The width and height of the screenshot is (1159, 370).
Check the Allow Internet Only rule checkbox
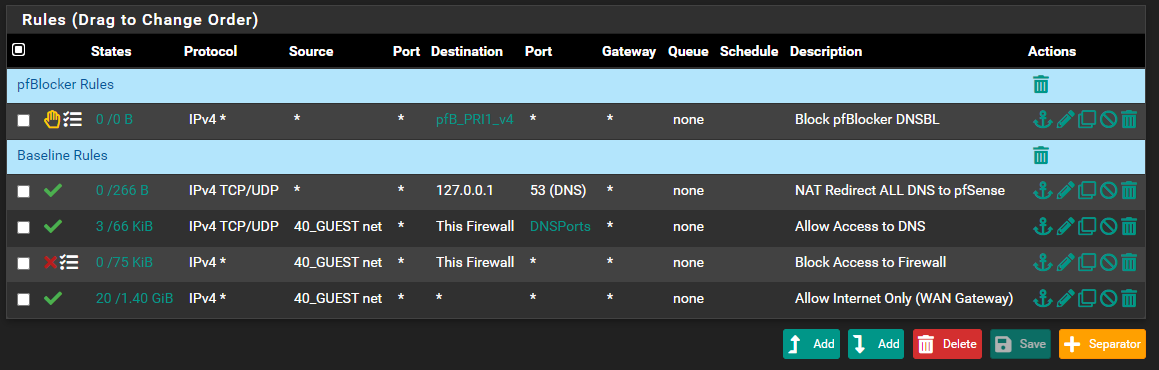24,299
